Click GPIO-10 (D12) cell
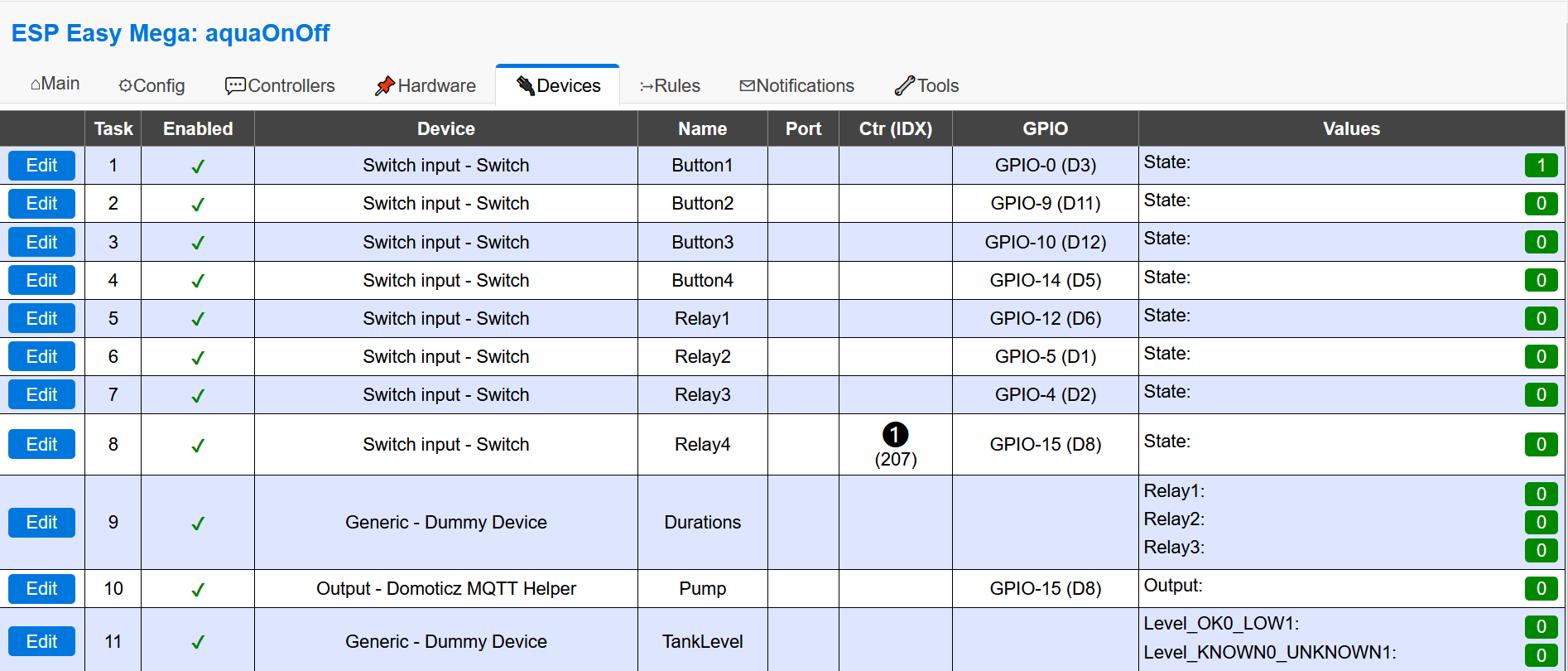1568x671 pixels. pyautogui.click(x=1046, y=242)
